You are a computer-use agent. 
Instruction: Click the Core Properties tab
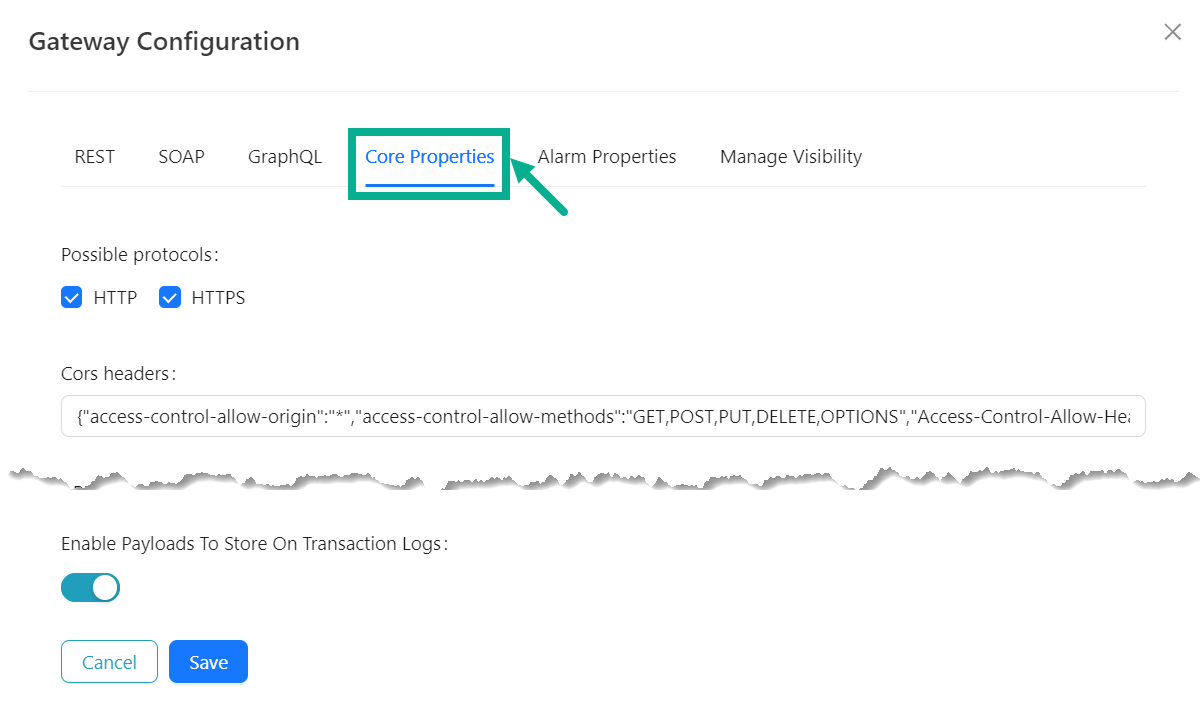pyautogui.click(x=429, y=157)
